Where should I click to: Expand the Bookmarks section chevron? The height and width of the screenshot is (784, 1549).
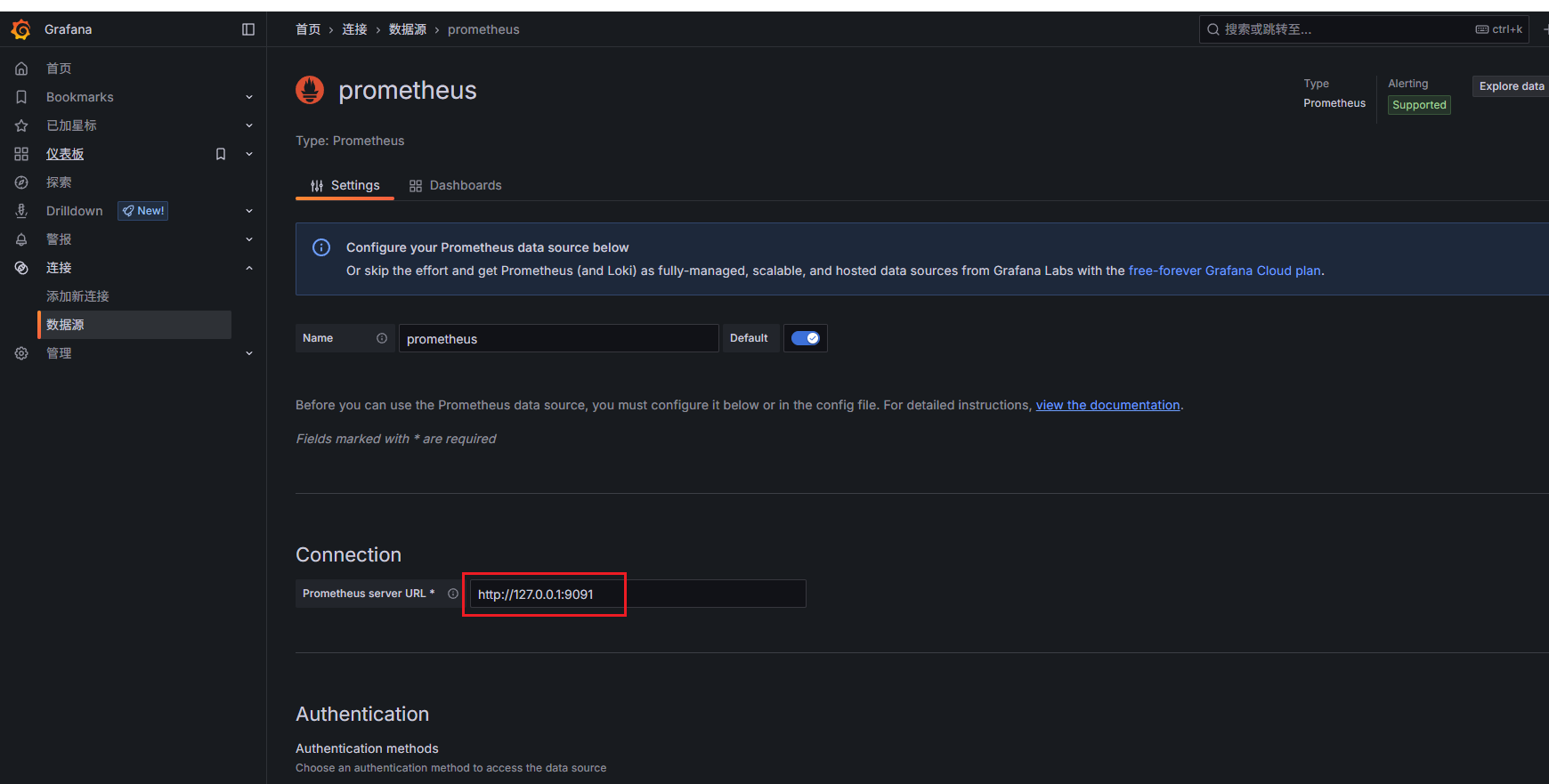coord(249,97)
